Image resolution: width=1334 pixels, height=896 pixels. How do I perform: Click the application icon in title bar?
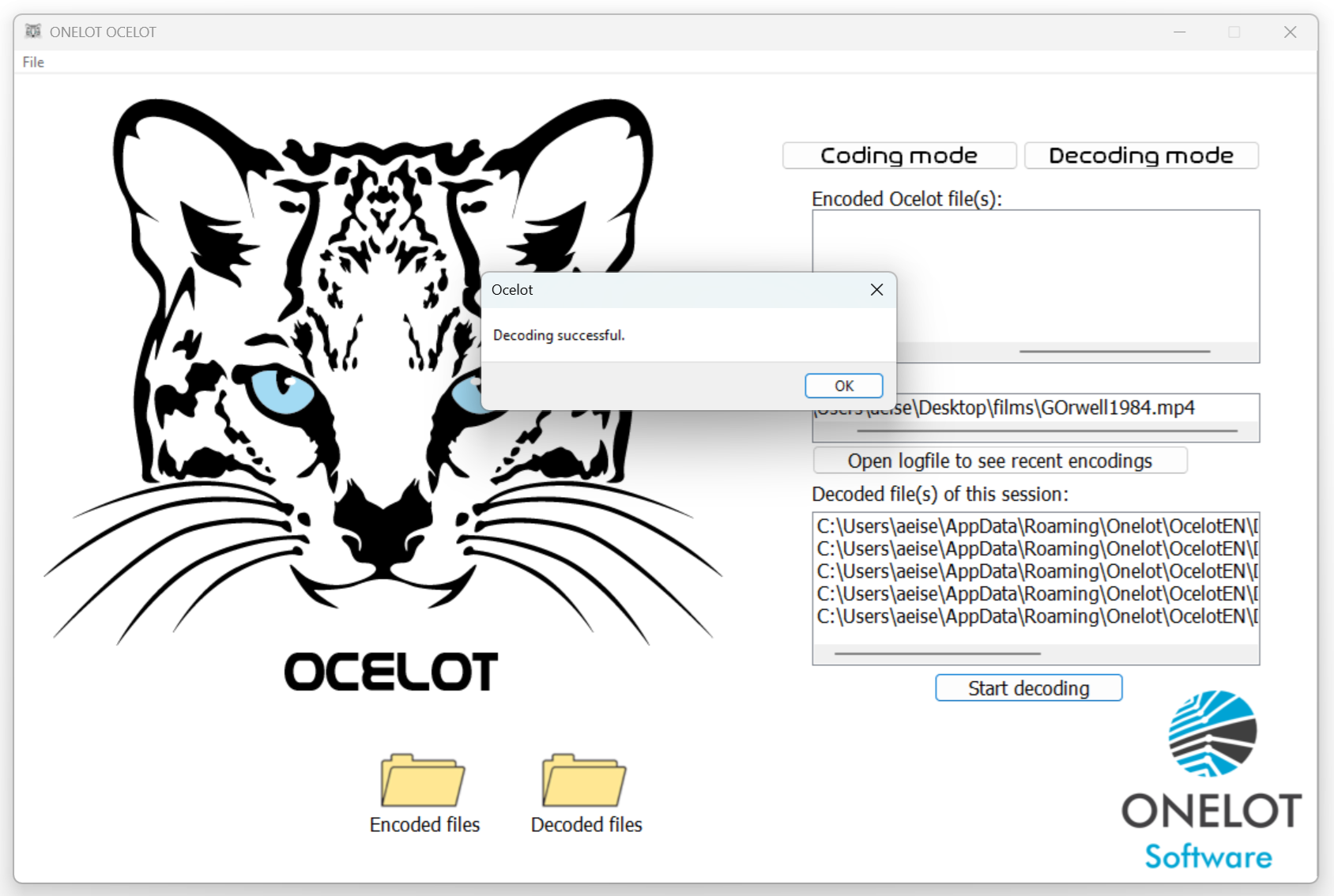click(x=33, y=31)
